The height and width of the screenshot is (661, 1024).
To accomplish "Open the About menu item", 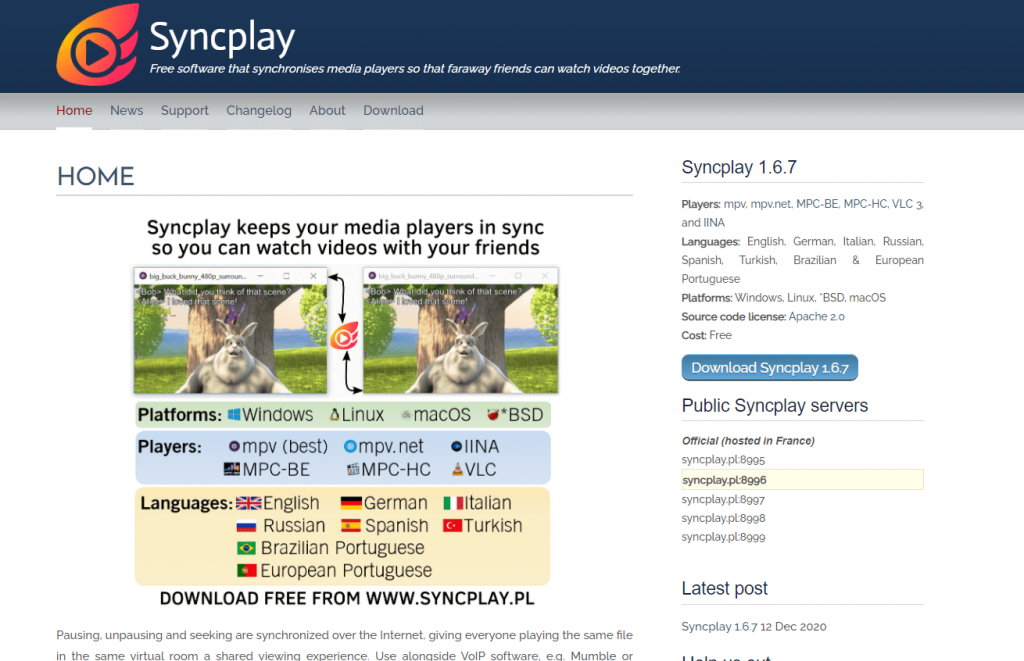I will (327, 110).
